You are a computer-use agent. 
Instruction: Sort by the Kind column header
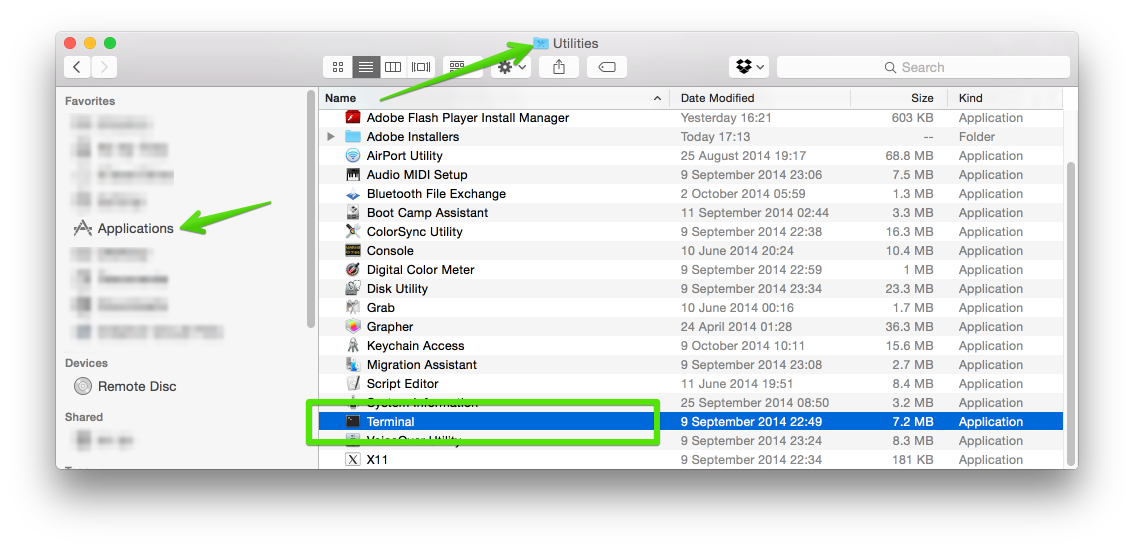[1005, 98]
